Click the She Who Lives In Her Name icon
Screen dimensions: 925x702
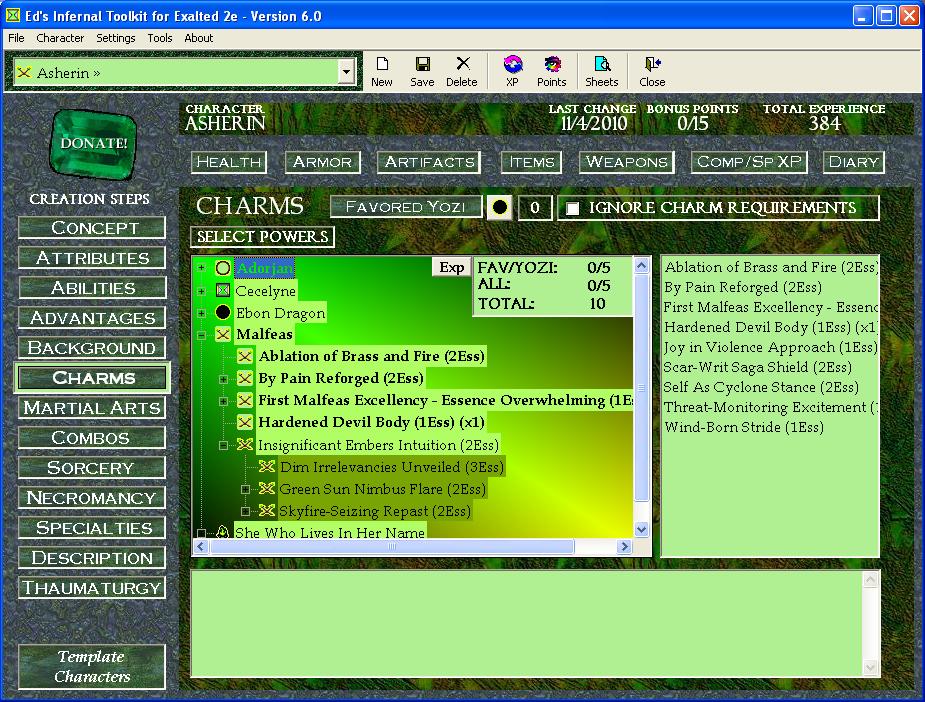(222, 532)
